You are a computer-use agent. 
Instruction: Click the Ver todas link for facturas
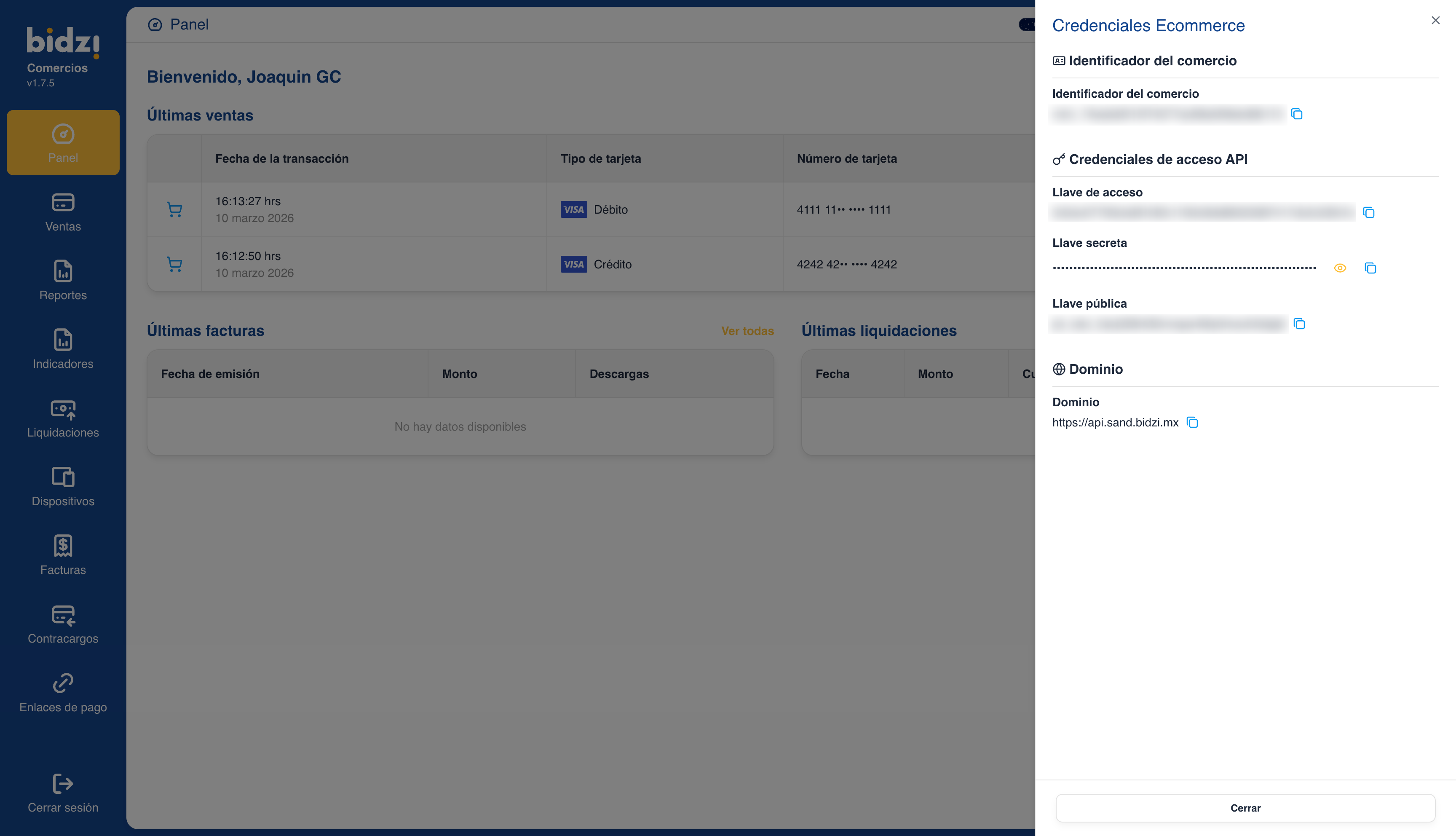click(x=747, y=331)
